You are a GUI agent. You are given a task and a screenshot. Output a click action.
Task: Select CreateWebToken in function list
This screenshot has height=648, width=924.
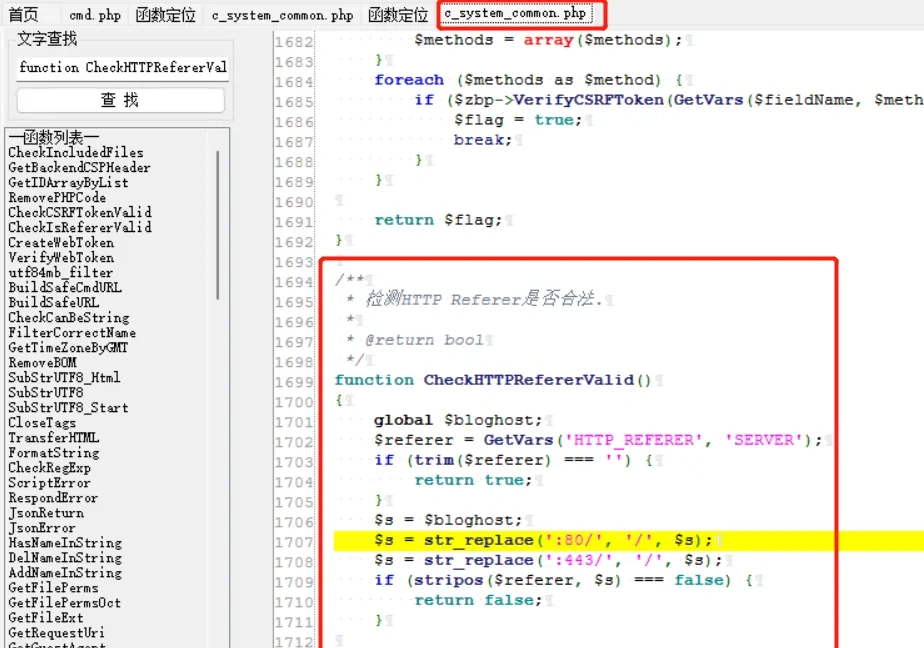(x=61, y=242)
